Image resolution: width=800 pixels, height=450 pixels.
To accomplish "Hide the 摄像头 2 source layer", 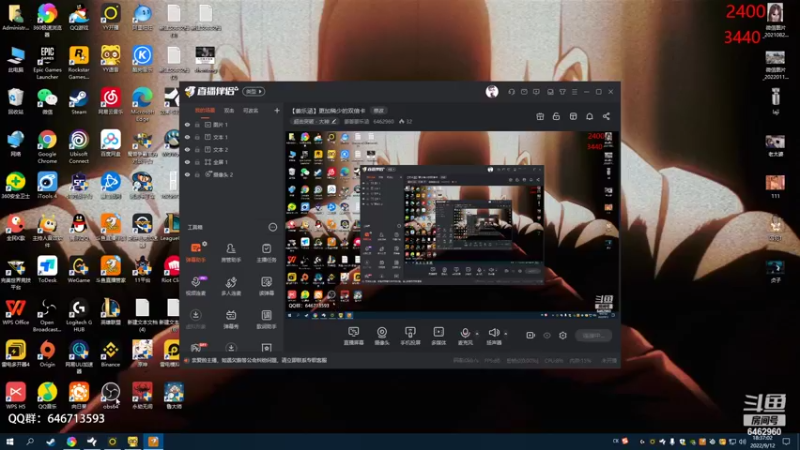I will 187,174.
